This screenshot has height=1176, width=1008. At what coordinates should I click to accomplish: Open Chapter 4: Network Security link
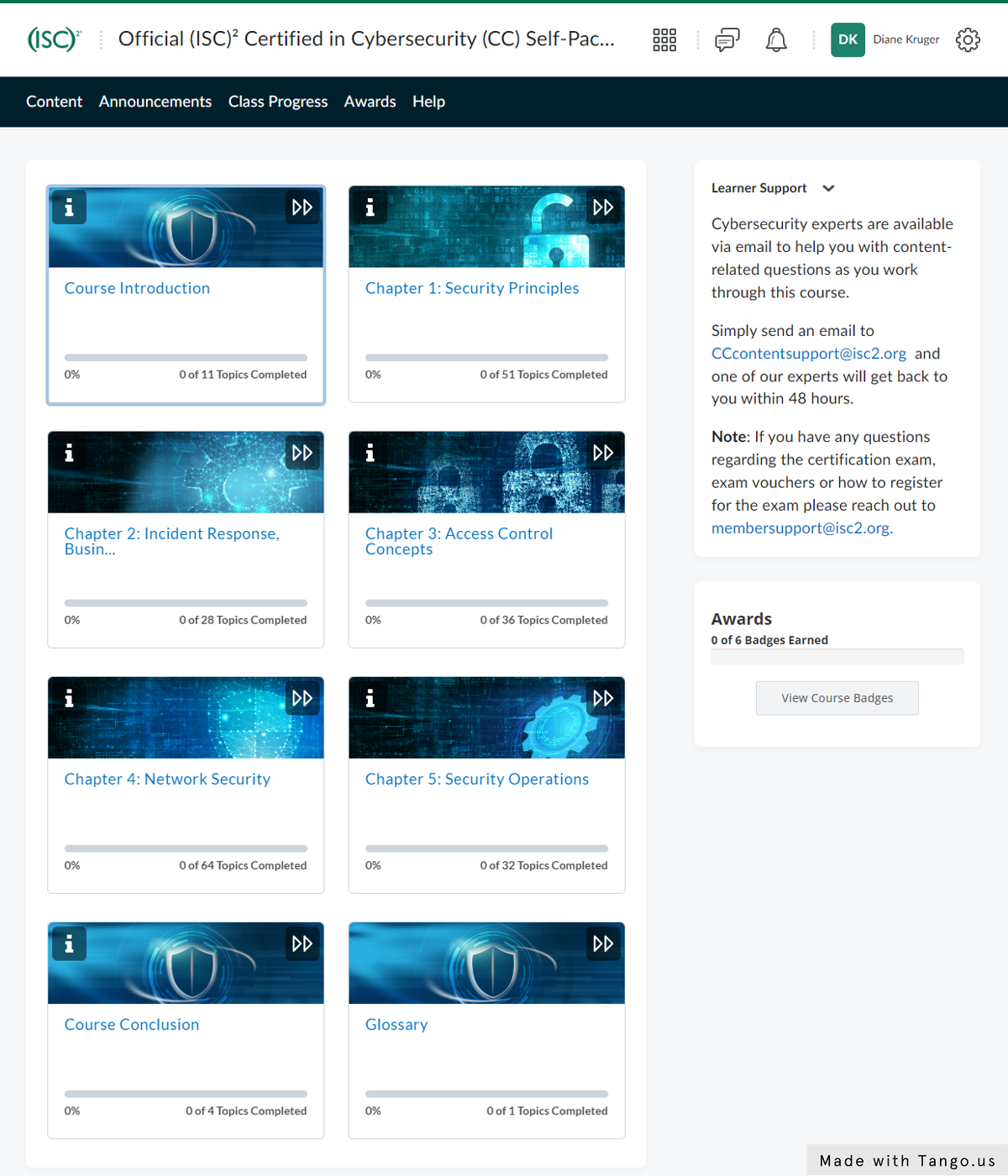(x=167, y=779)
